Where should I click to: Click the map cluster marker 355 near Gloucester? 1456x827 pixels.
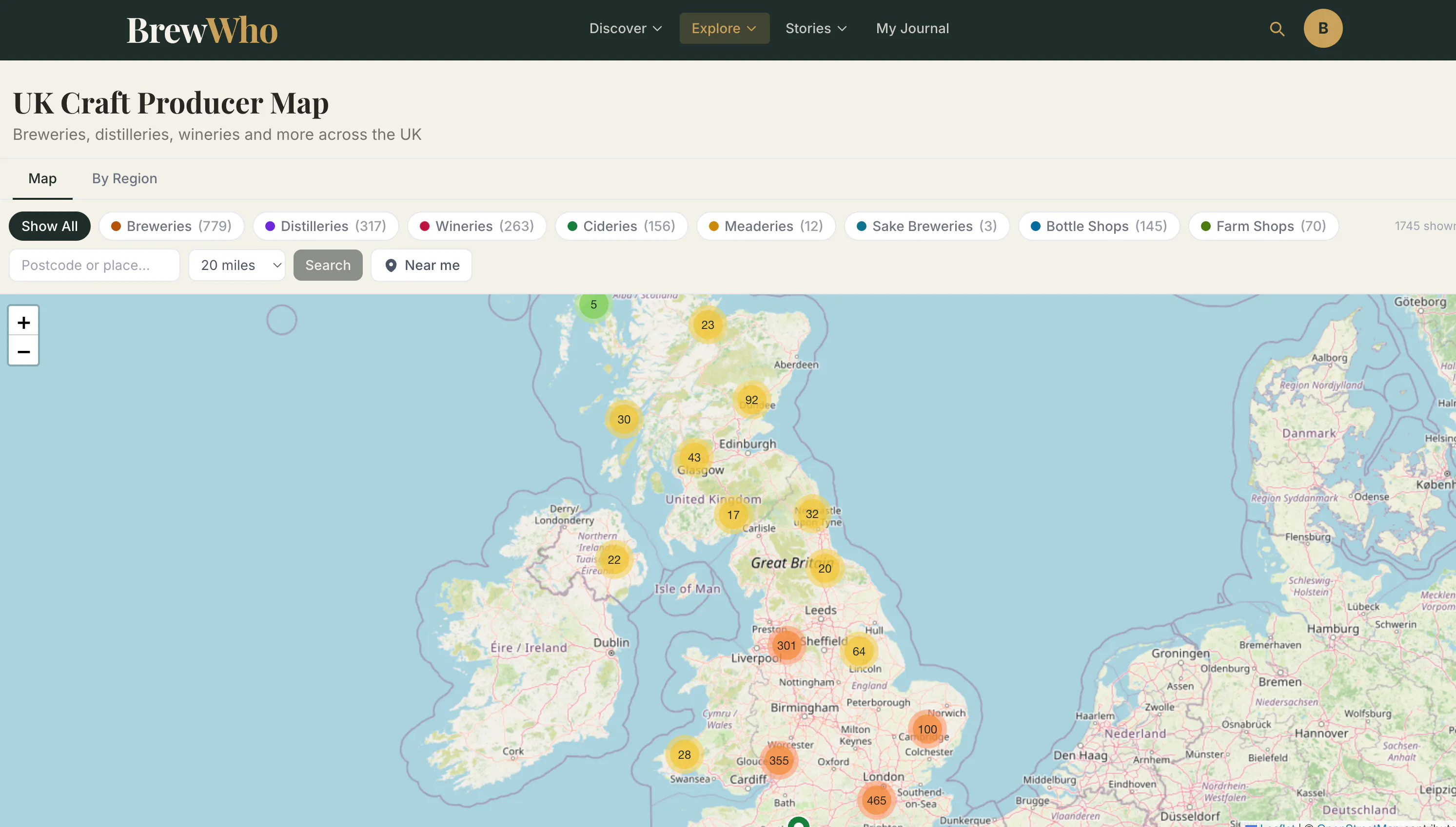point(779,761)
